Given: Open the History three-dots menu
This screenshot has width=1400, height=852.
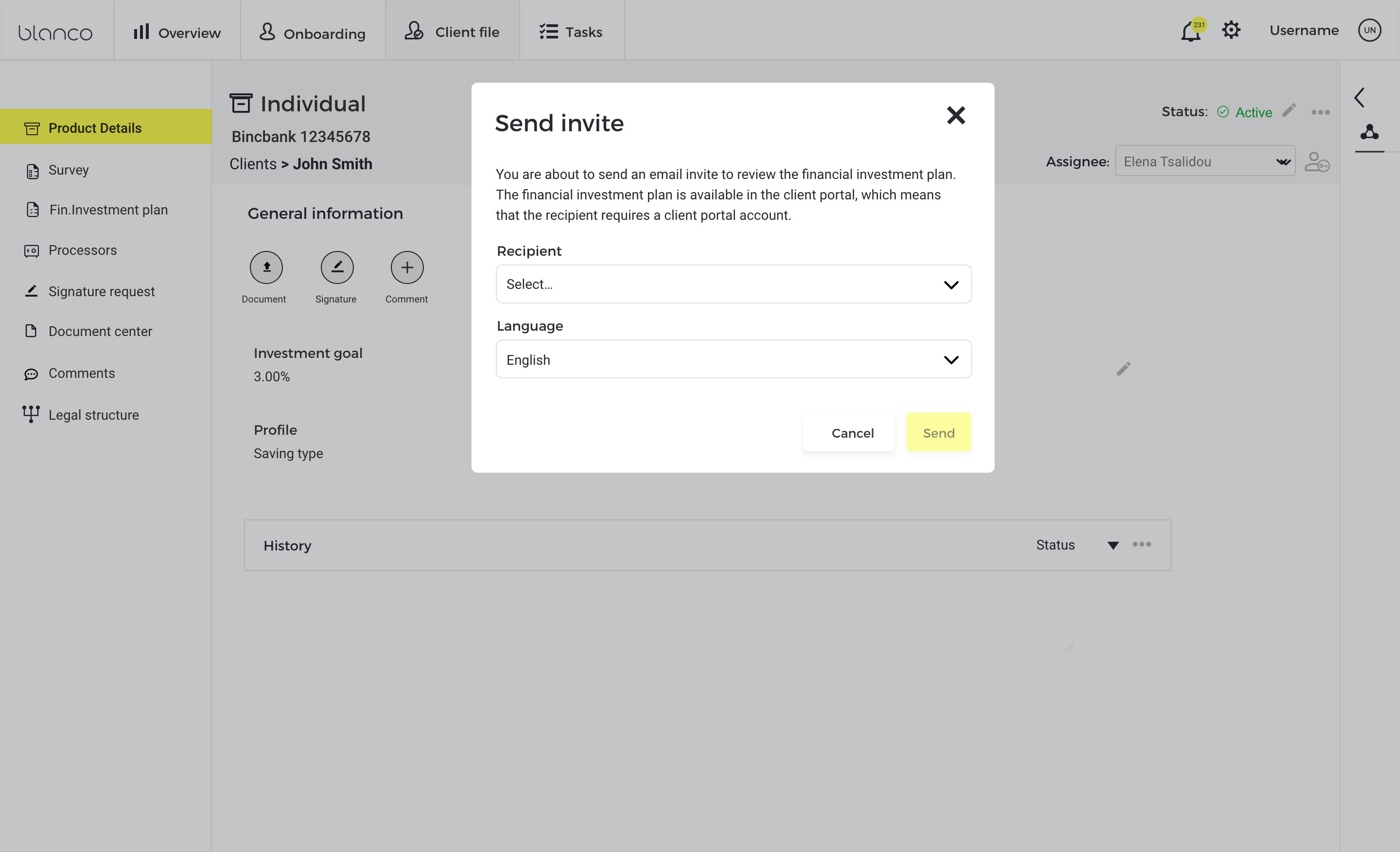Looking at the screenshot, I should coord(1141,545).
